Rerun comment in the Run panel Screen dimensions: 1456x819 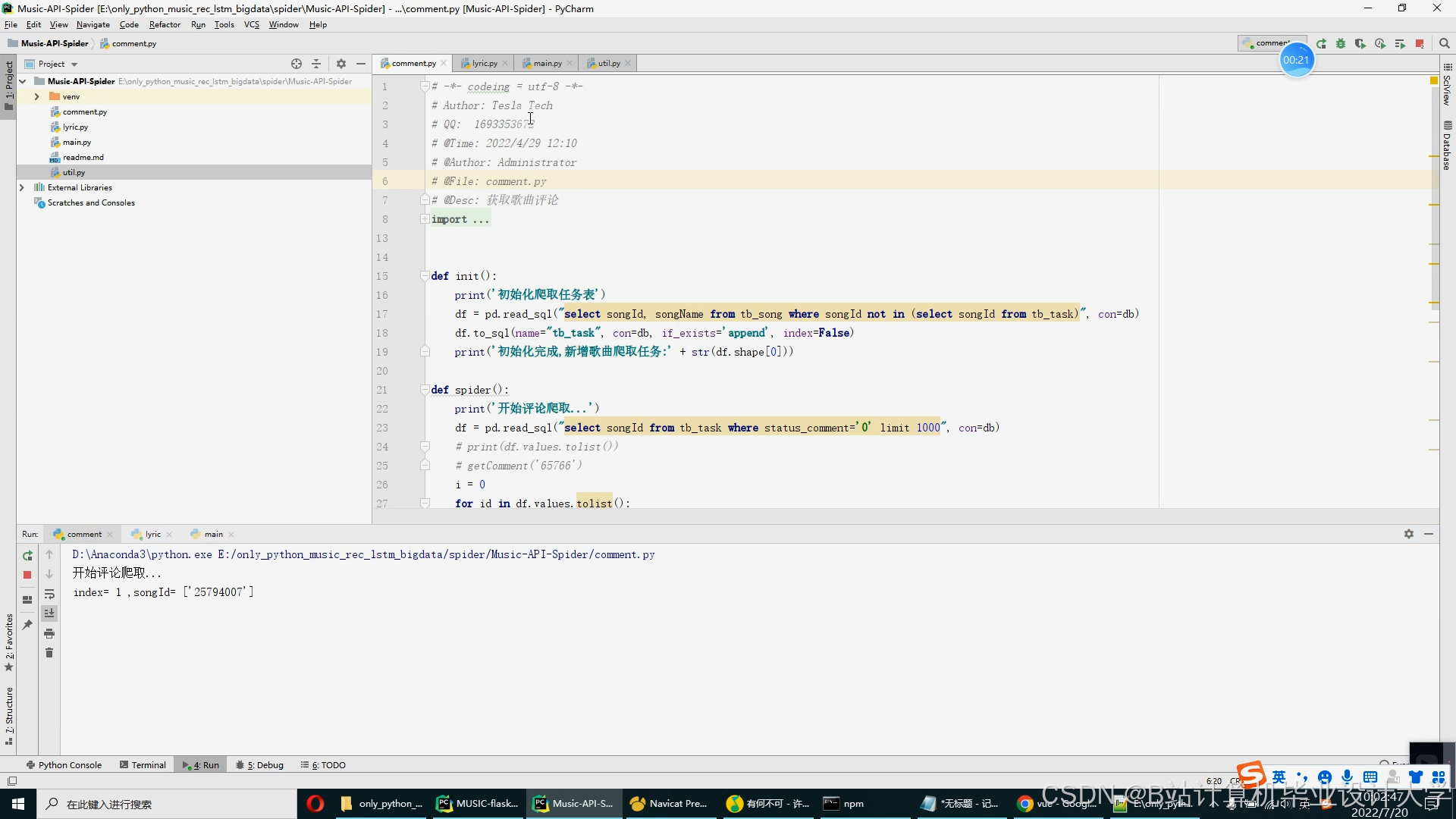click(x=27, y=555)
